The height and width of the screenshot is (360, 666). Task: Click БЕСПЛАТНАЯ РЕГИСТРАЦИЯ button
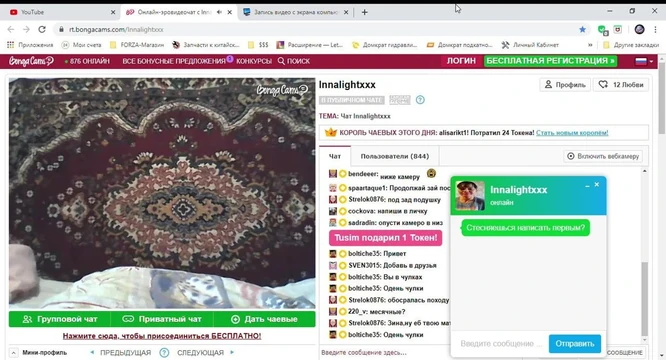550,61
